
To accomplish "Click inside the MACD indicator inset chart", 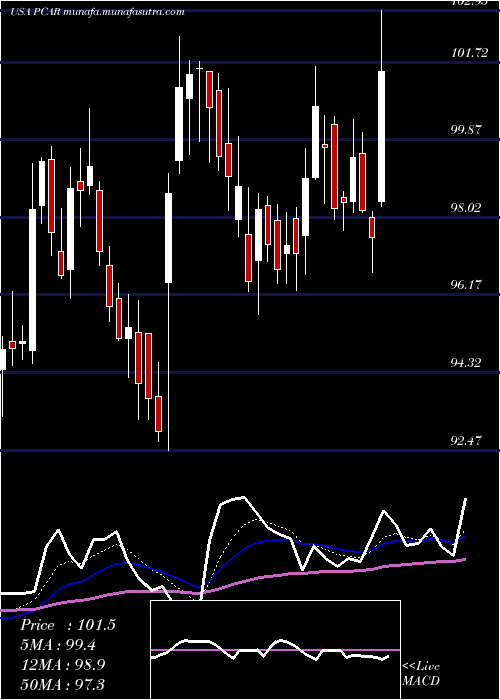I will pyautogui.click(x=275, y=650).
